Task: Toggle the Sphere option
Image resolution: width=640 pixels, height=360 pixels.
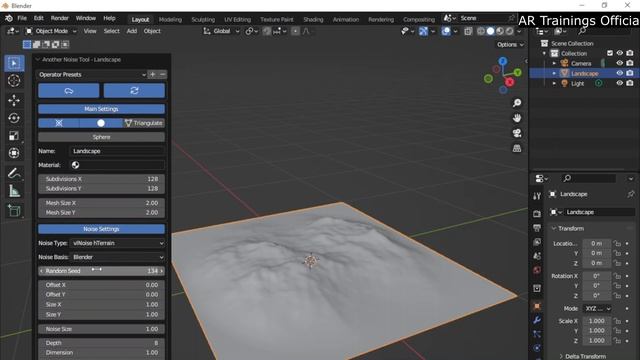Action: point(101,137)
